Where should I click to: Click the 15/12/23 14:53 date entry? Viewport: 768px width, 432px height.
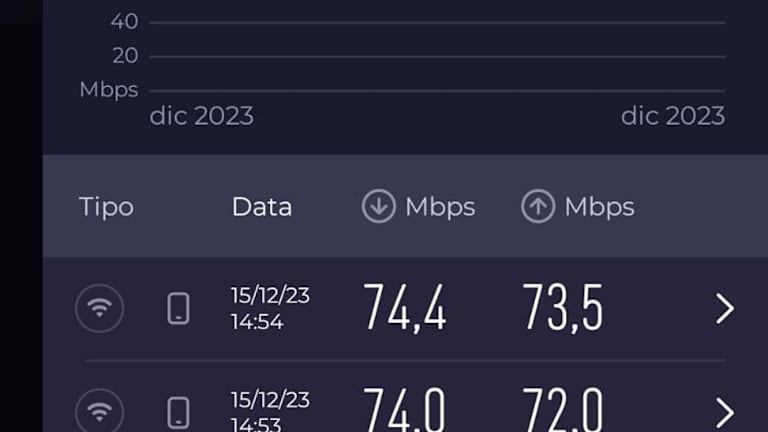click(x=270, y=411)
